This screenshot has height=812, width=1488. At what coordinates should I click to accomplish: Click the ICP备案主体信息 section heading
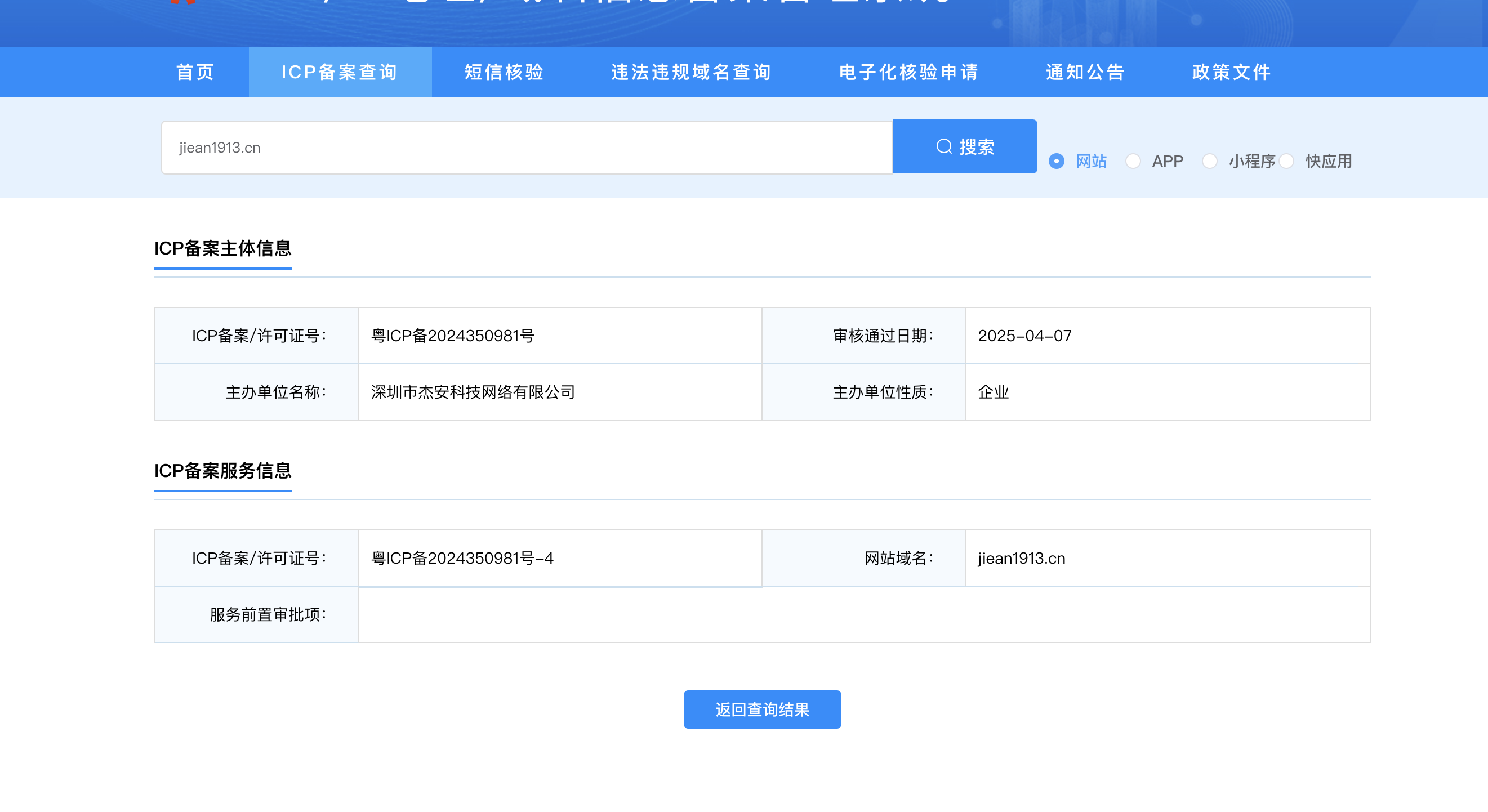click(x=223, y=248)
